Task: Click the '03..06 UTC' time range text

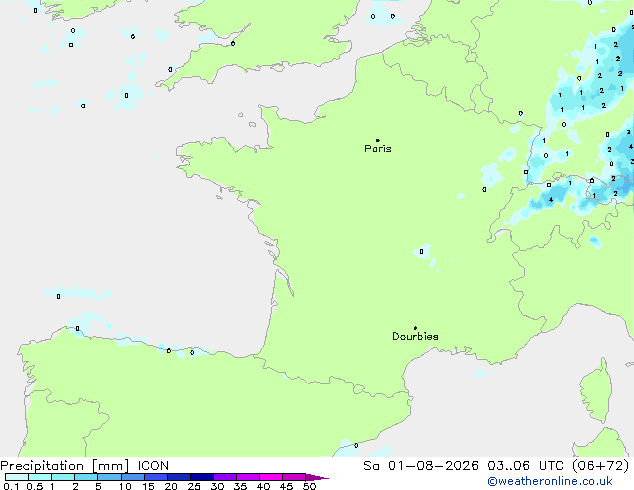Action: (525, 466)
